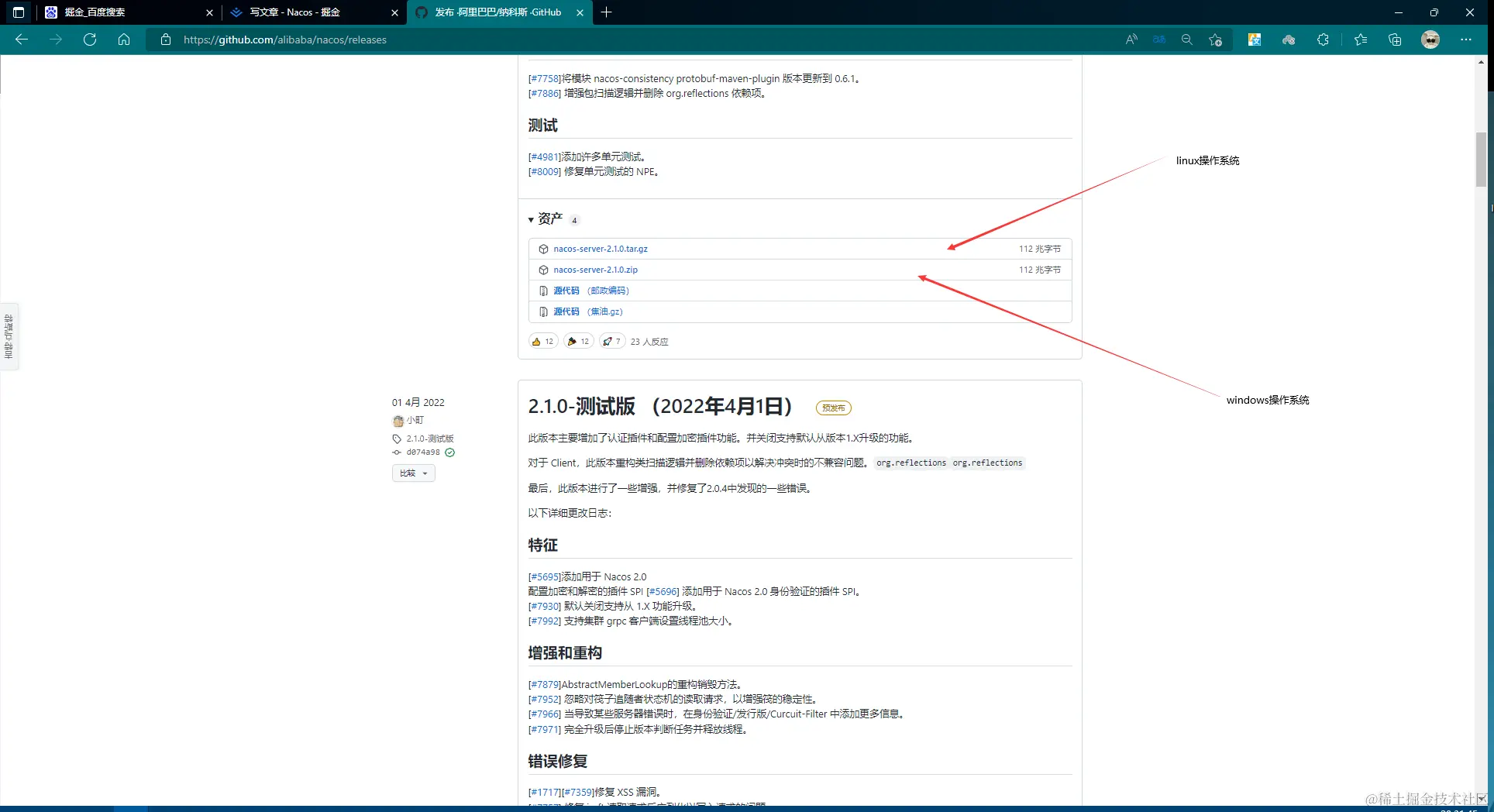Open the Extensions puzzle icon

[x=1323, y=40]
